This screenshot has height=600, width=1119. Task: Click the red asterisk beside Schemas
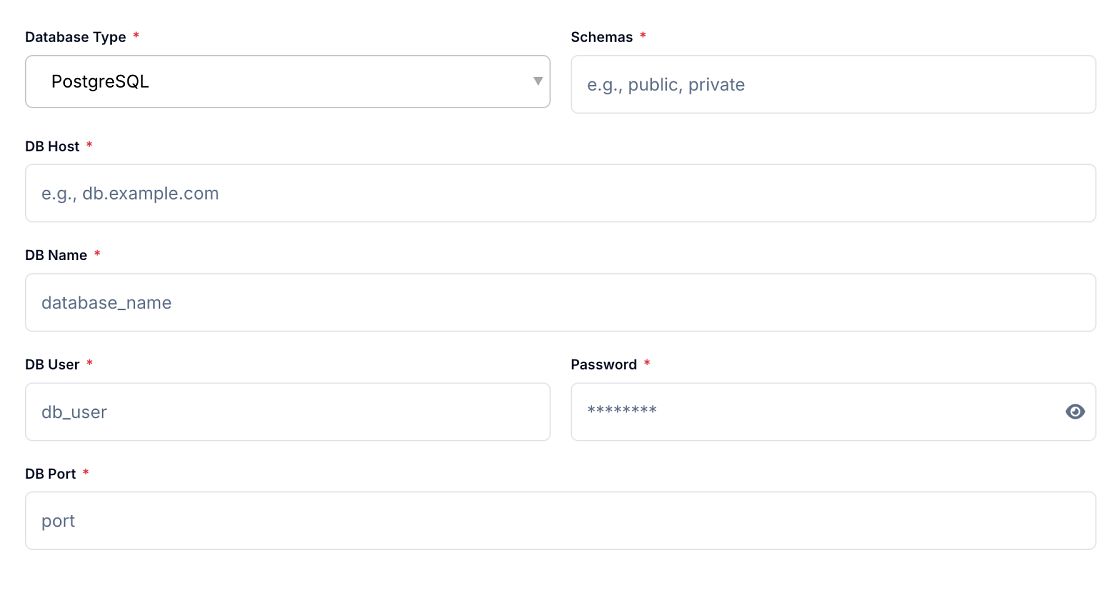tap(643, 36)
